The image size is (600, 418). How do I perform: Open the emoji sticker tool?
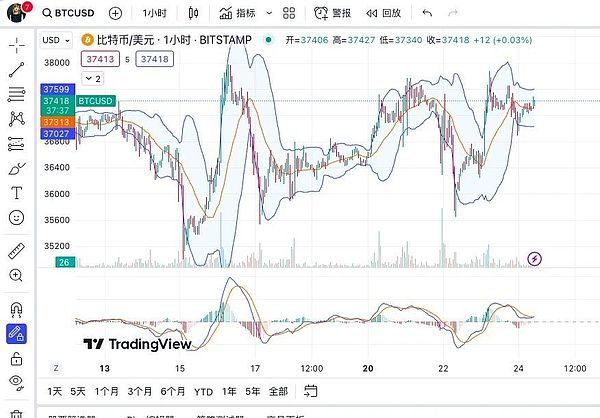[x=16, y=217]
